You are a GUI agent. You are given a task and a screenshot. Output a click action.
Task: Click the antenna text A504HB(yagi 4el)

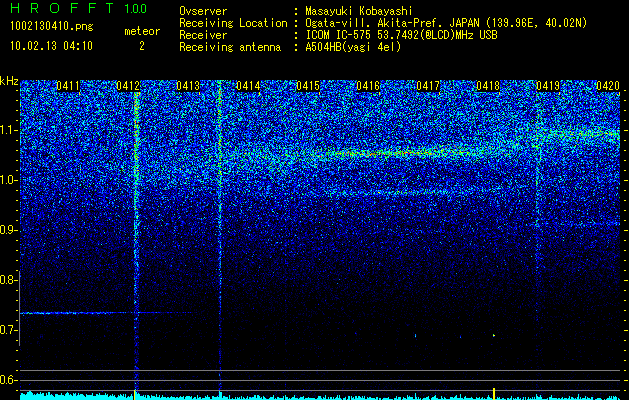coord(353,47)
